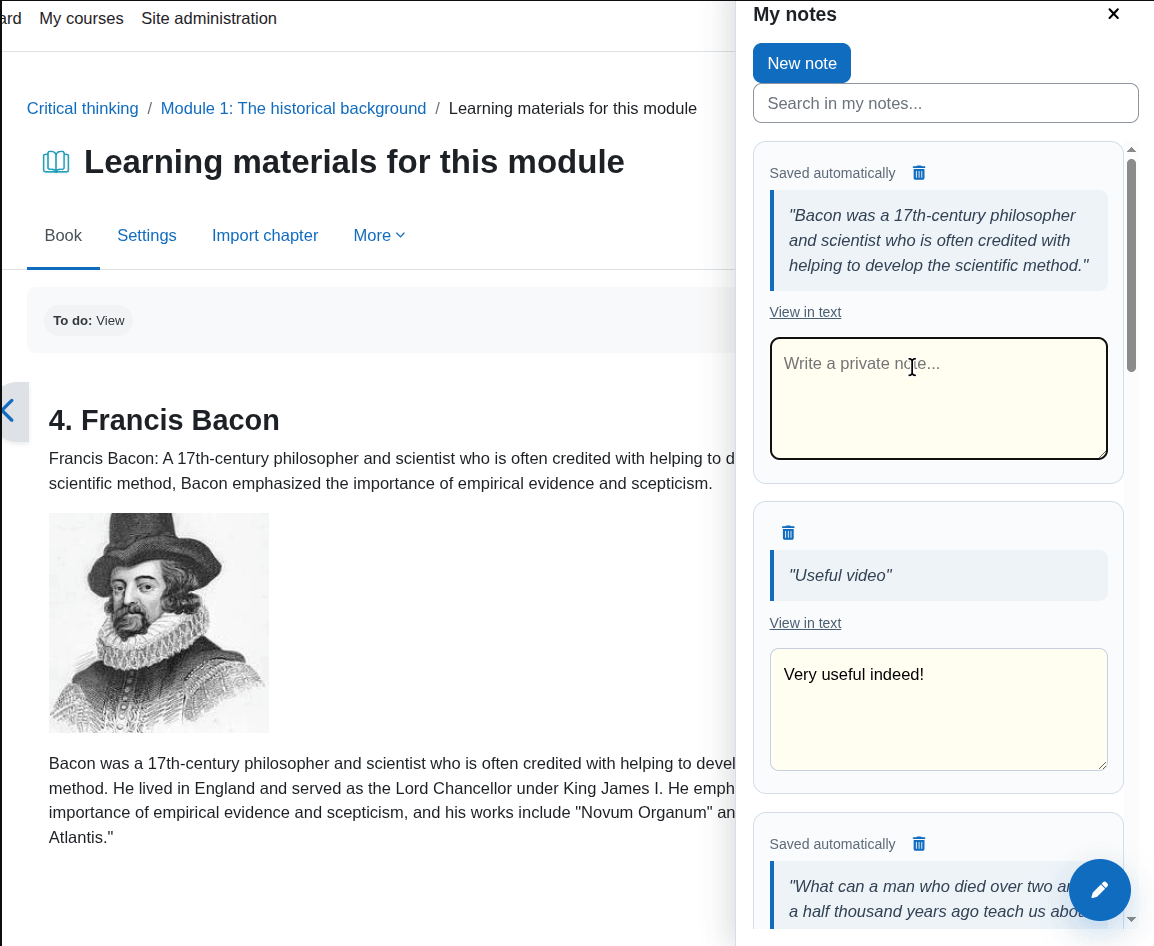
Task: Delete the Bacon quote note via trash icon
Action: point(918,173)
